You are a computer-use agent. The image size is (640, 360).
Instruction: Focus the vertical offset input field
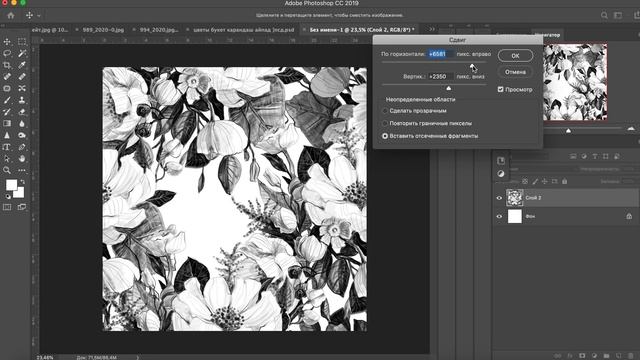click(x=440, y=76)
